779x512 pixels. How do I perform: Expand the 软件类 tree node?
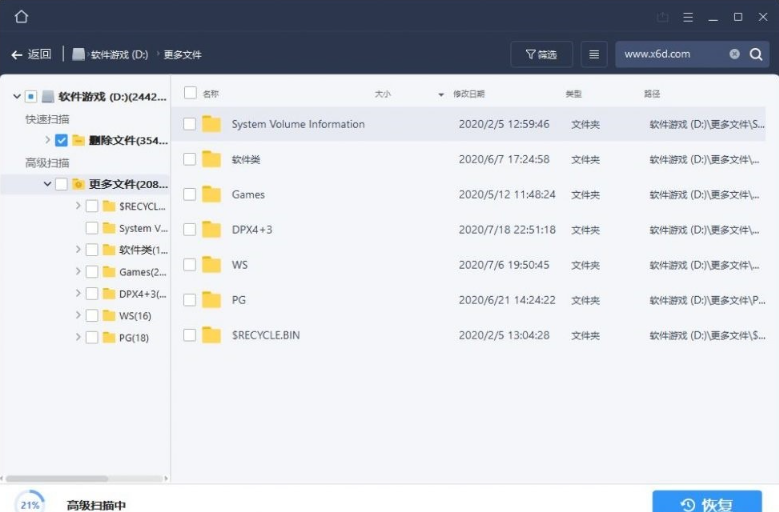78,249
